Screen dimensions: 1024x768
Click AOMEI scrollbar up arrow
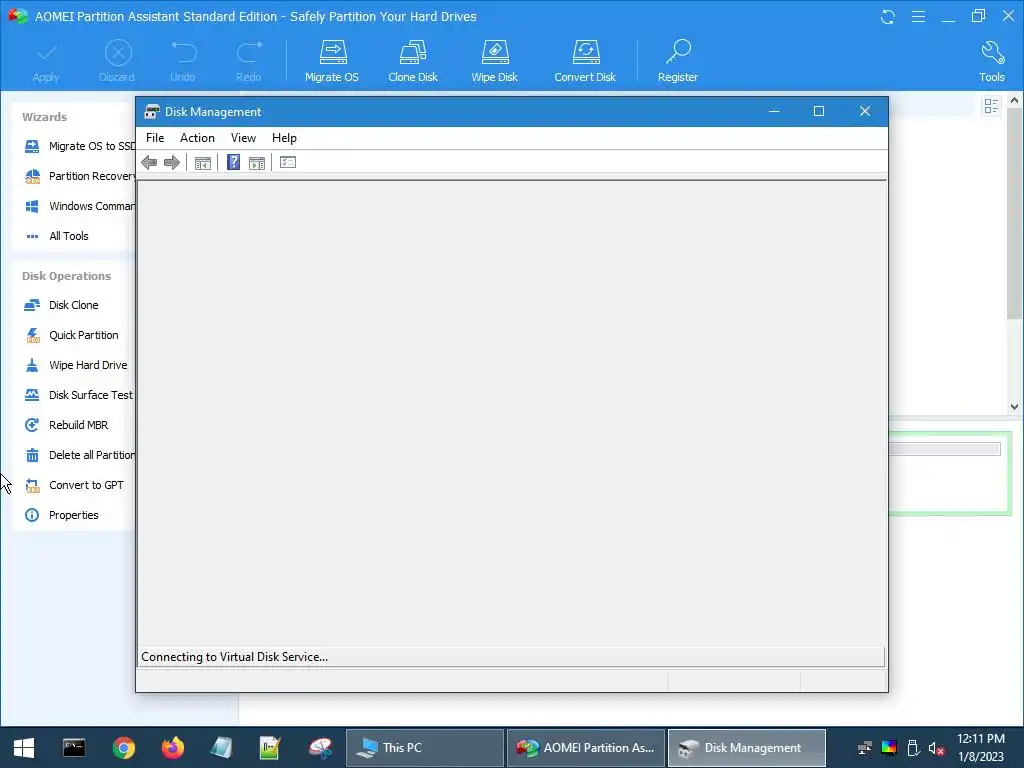coord(1014,101)
